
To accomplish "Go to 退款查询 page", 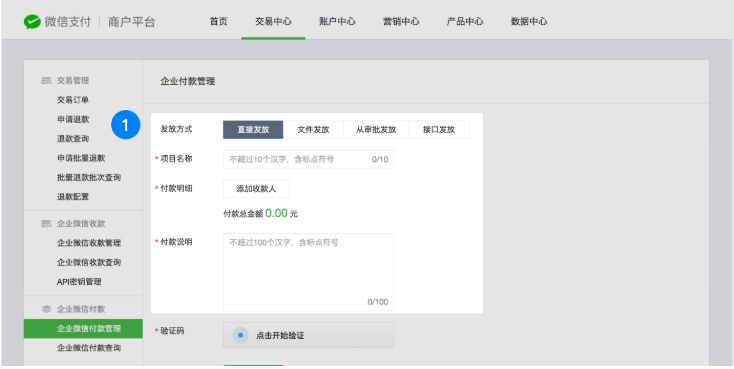I will [x=73, y=139].
